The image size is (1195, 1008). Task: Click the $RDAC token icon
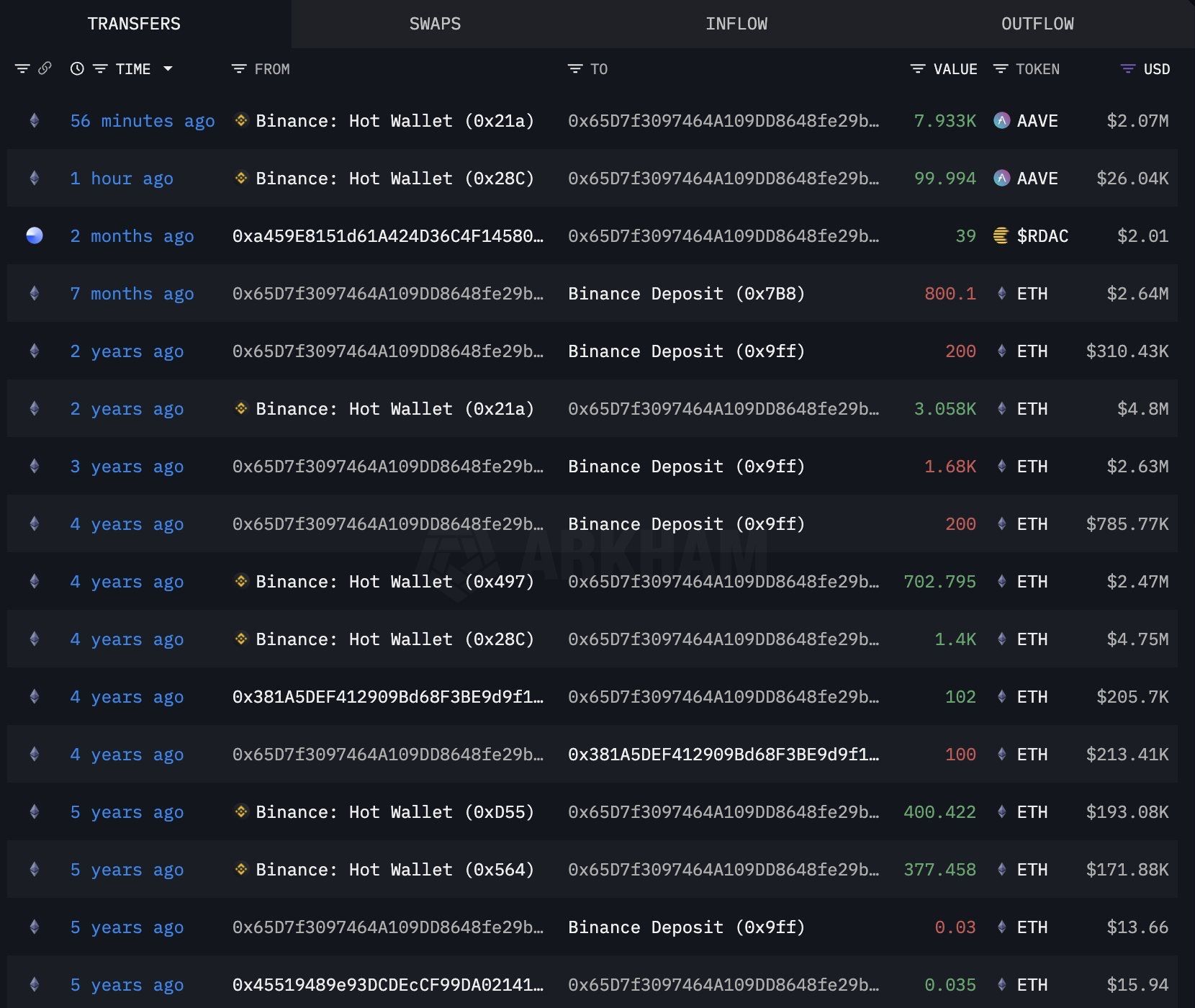pos(1001,235)
